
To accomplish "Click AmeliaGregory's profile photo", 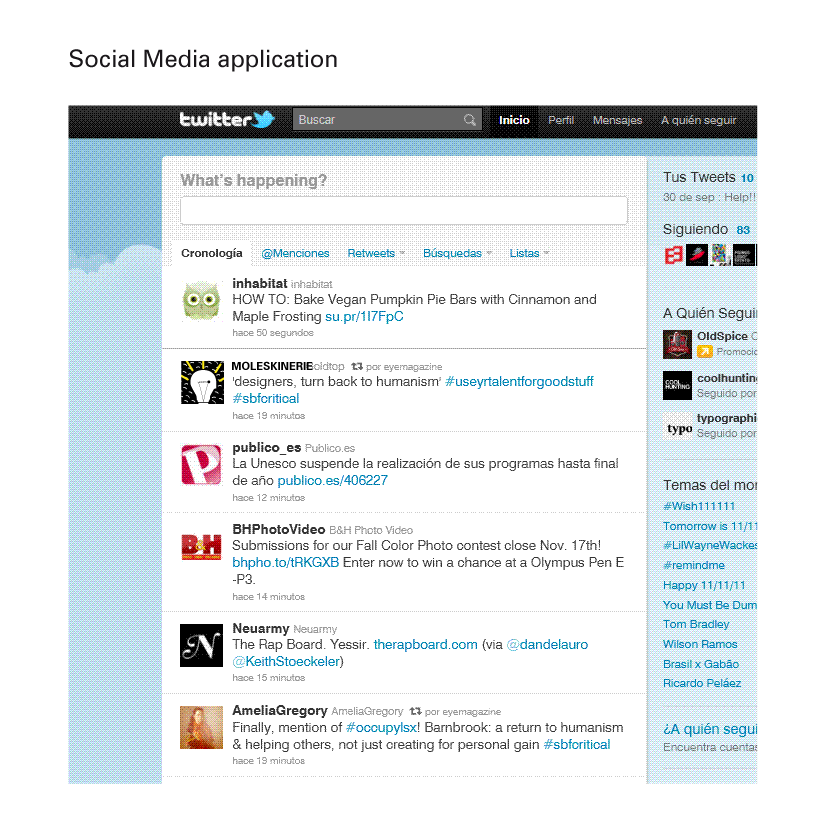I will pos(201,727).
